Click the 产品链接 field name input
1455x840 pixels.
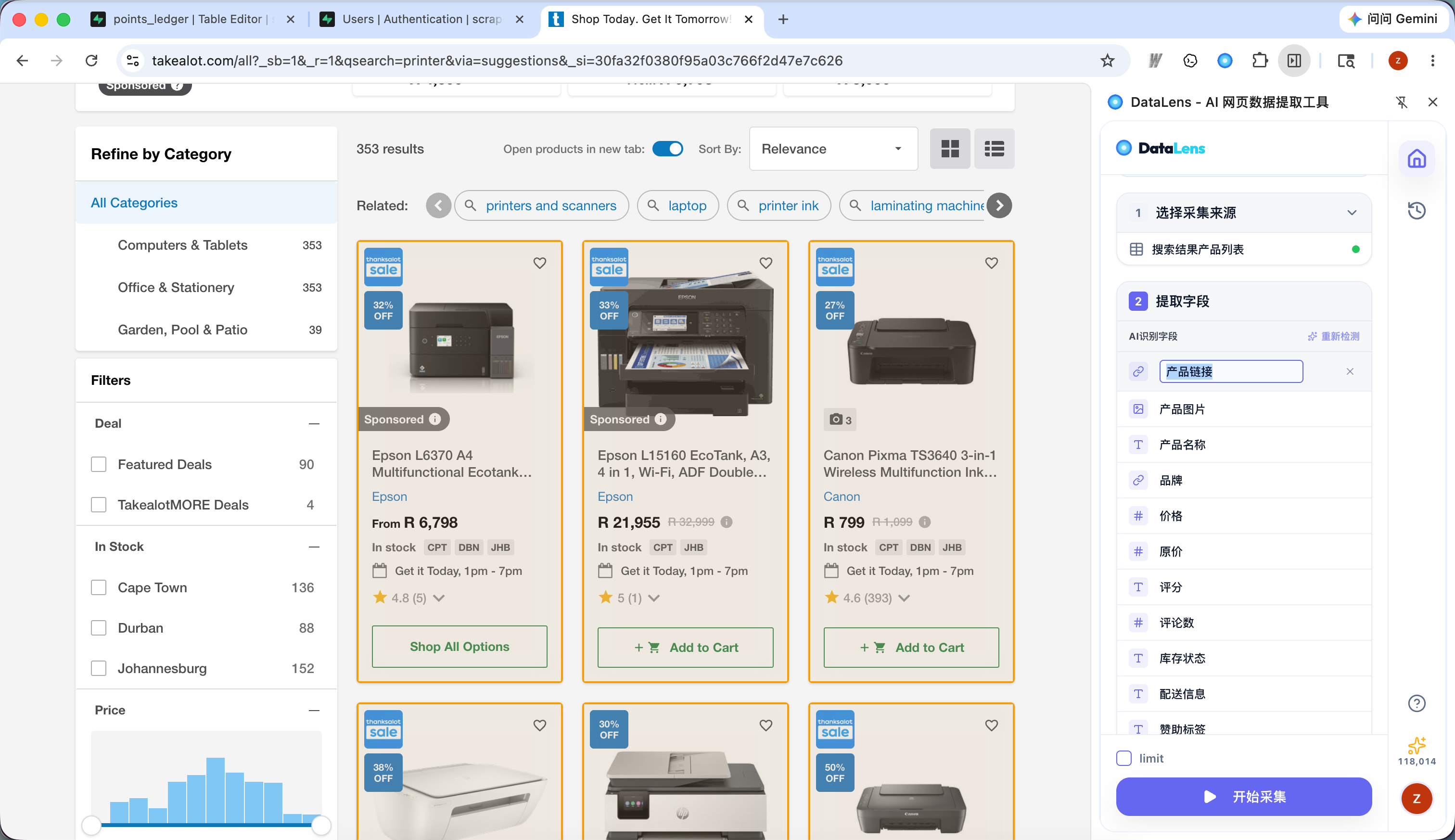(1231, 371)
